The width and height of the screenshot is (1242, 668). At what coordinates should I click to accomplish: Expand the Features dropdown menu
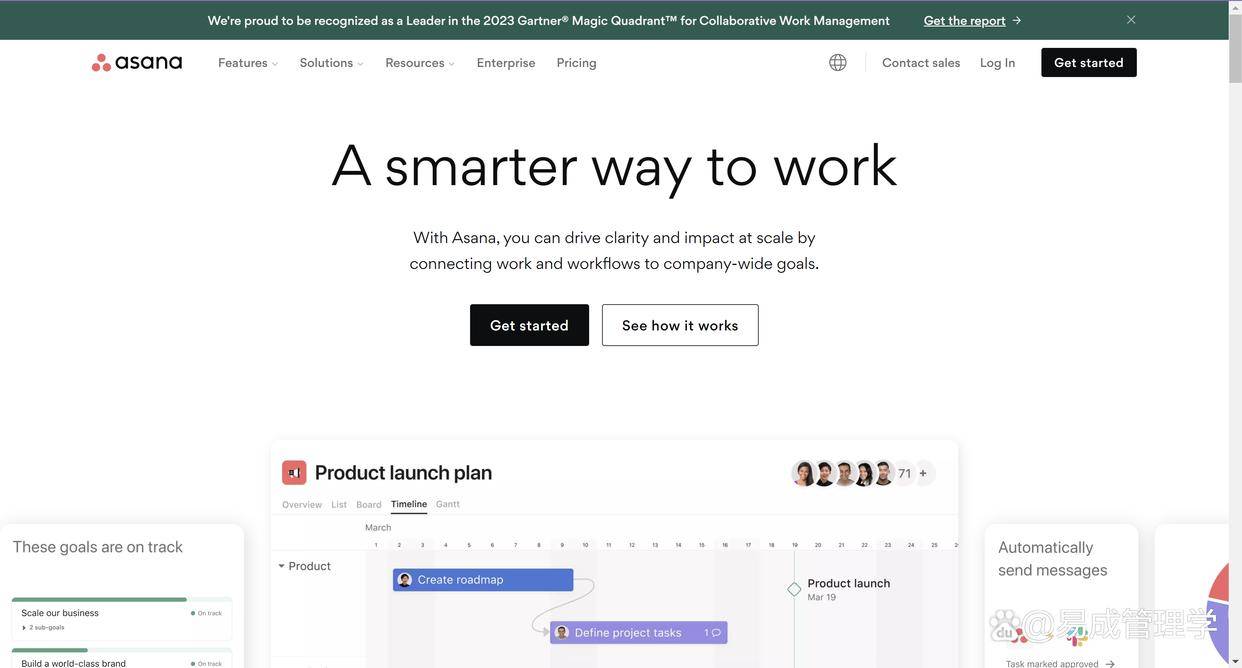coord(248,63)
